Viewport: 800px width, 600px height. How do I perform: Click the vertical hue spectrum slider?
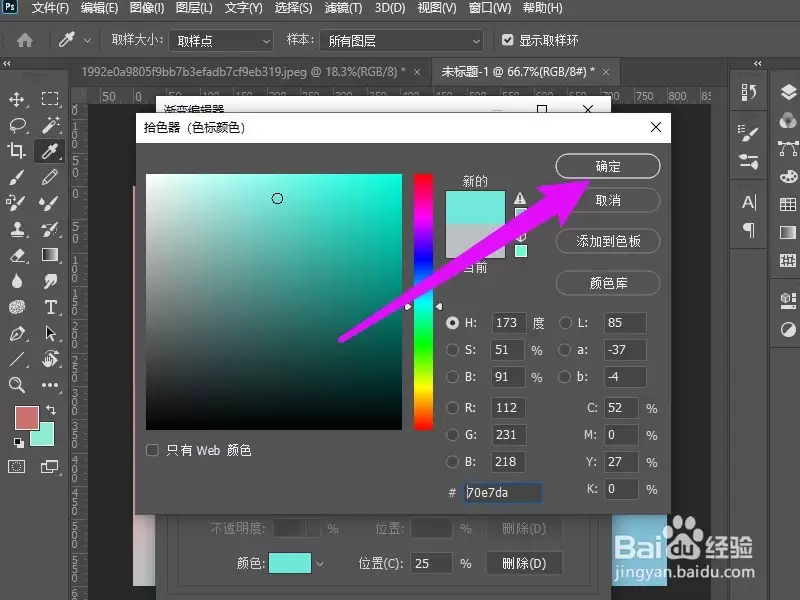pyautogui.click(x=423, y=302)
